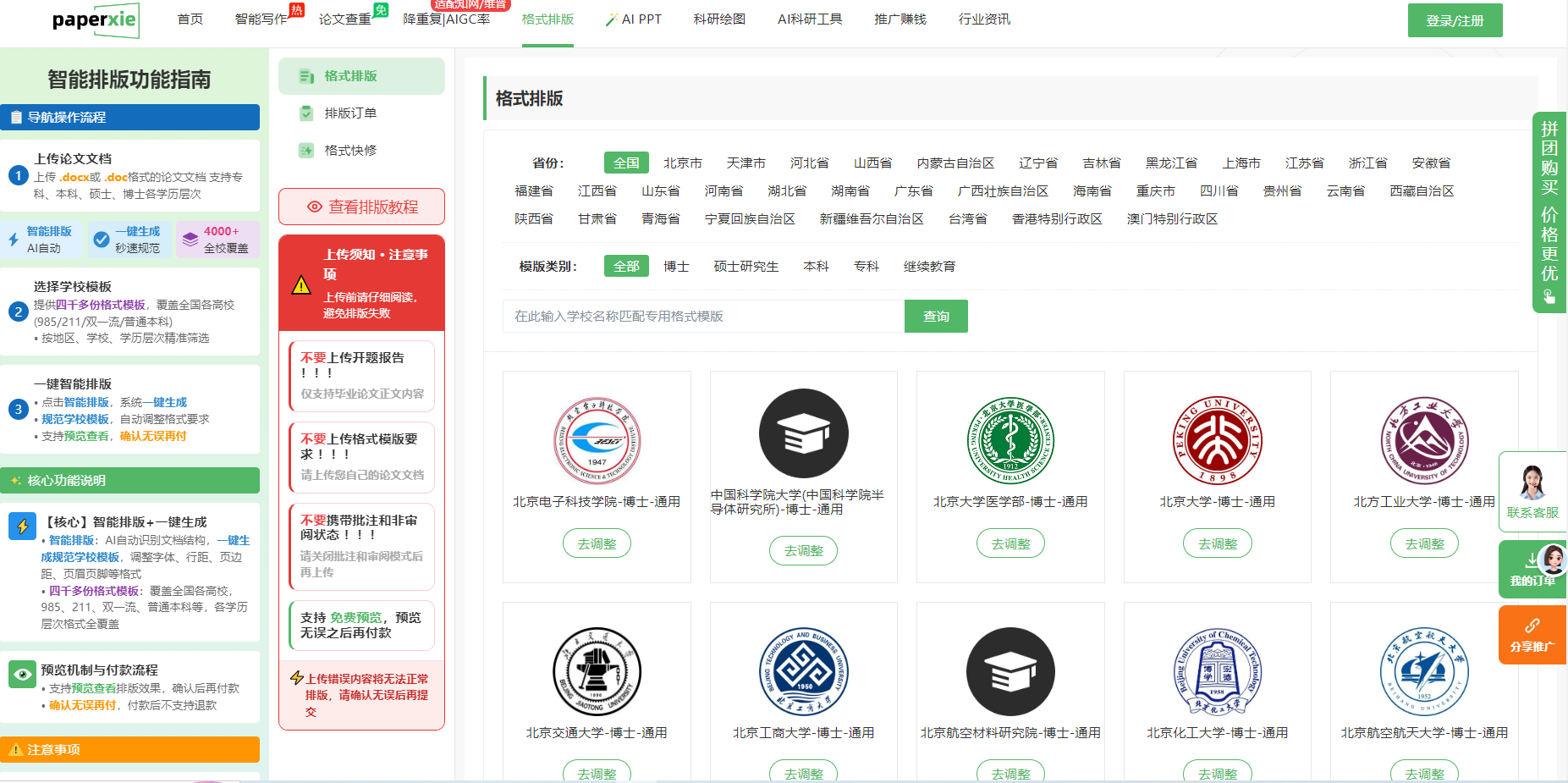Click the 格式排版 sidebar document icon
Image resolution: width=1568 pixels, height=783 pixels.
point(306,76)
